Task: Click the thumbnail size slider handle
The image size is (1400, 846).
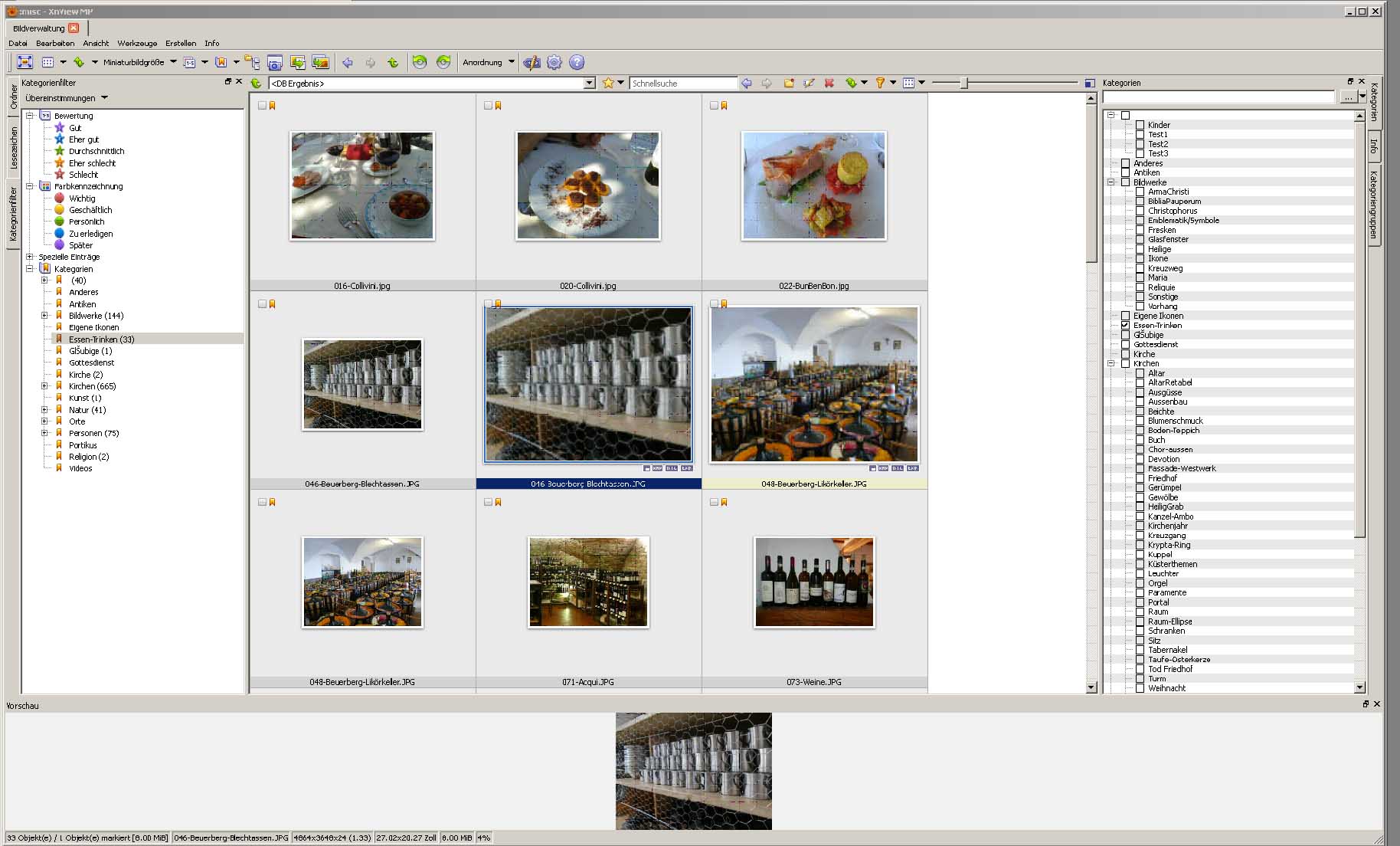Action: point(964,83)
